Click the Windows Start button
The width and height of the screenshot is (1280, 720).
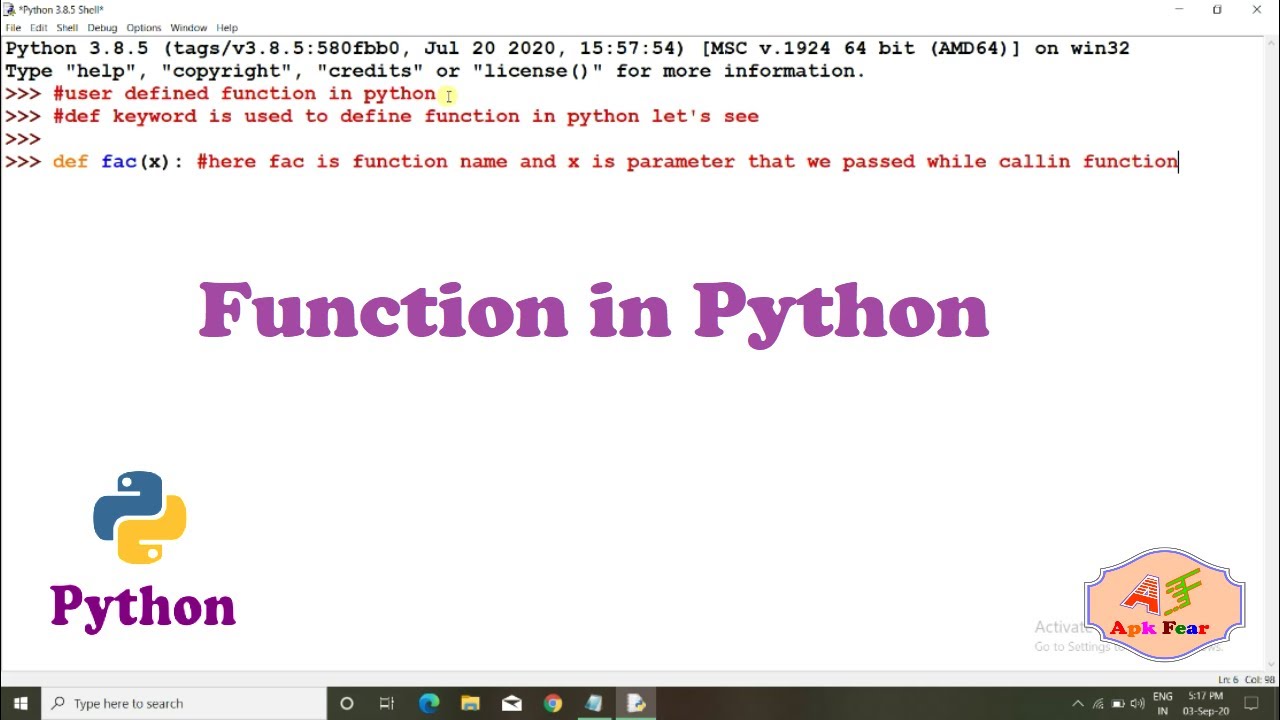20,703
